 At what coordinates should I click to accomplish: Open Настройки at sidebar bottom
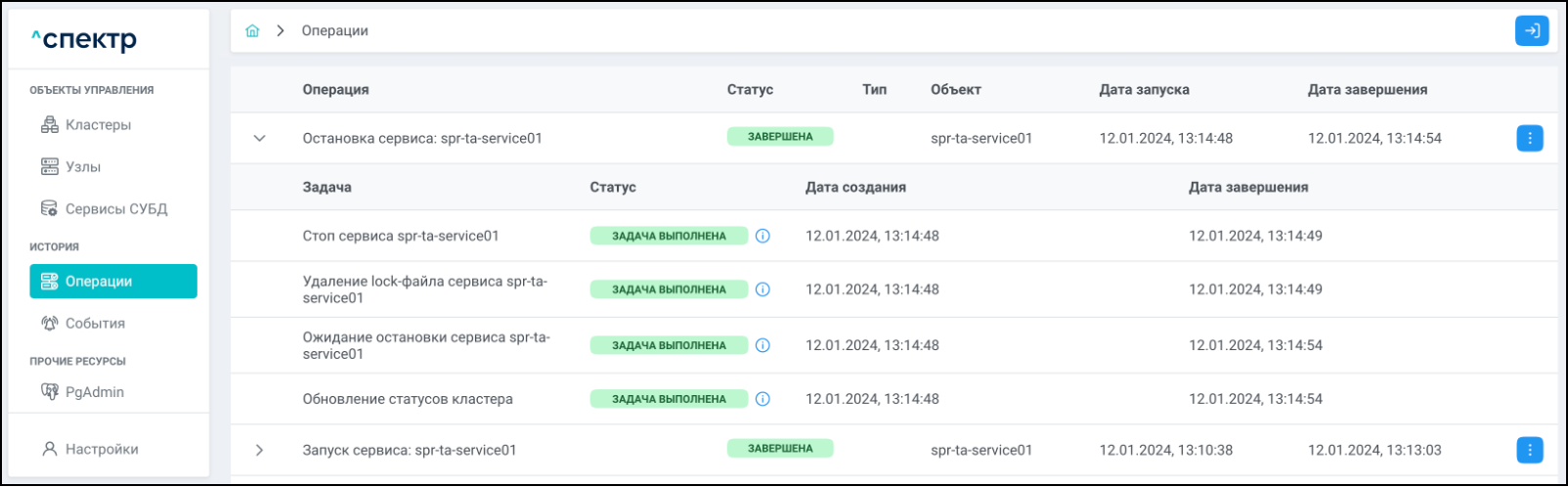(102, 450)
